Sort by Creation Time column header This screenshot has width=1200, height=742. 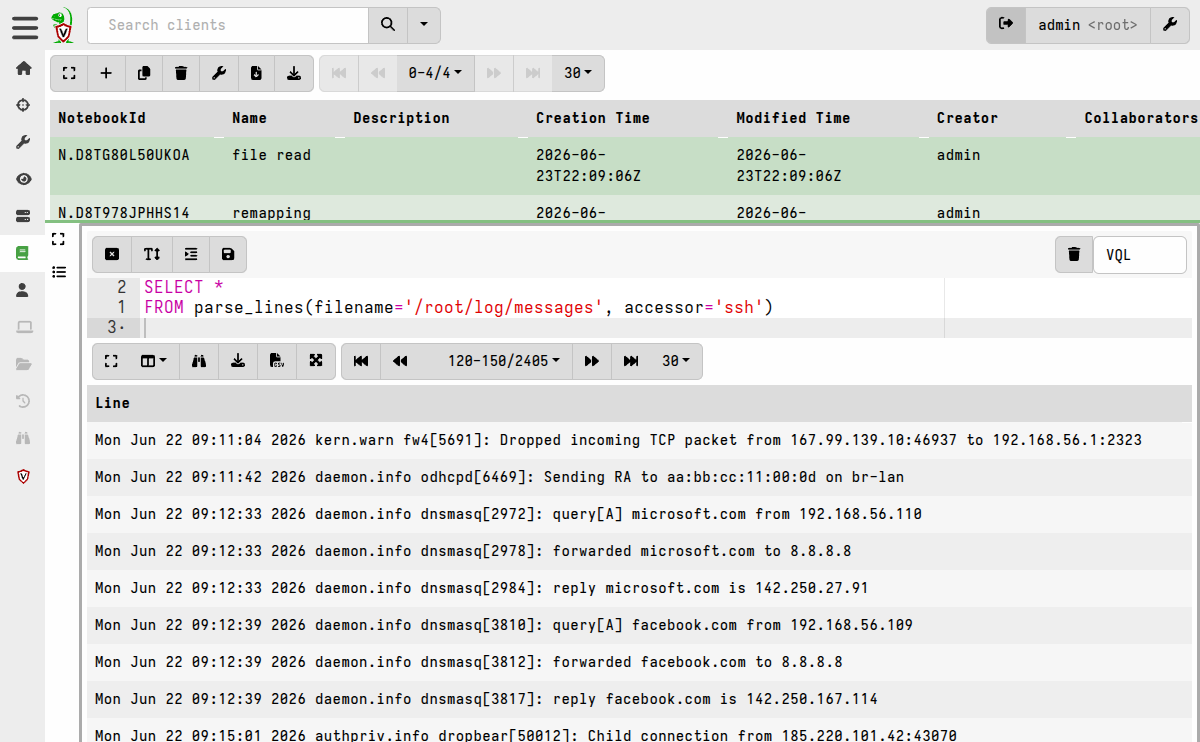[x=593, y=118]
